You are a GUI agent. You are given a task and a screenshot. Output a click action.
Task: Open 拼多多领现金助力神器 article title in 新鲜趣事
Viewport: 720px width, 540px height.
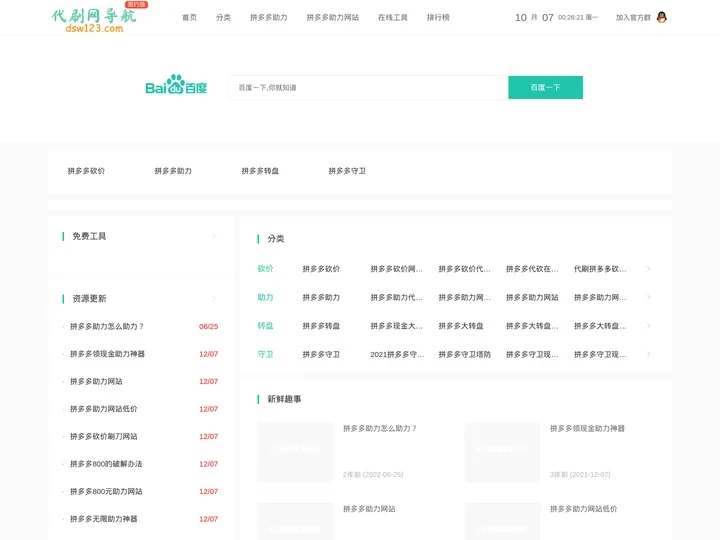(587, 428)
